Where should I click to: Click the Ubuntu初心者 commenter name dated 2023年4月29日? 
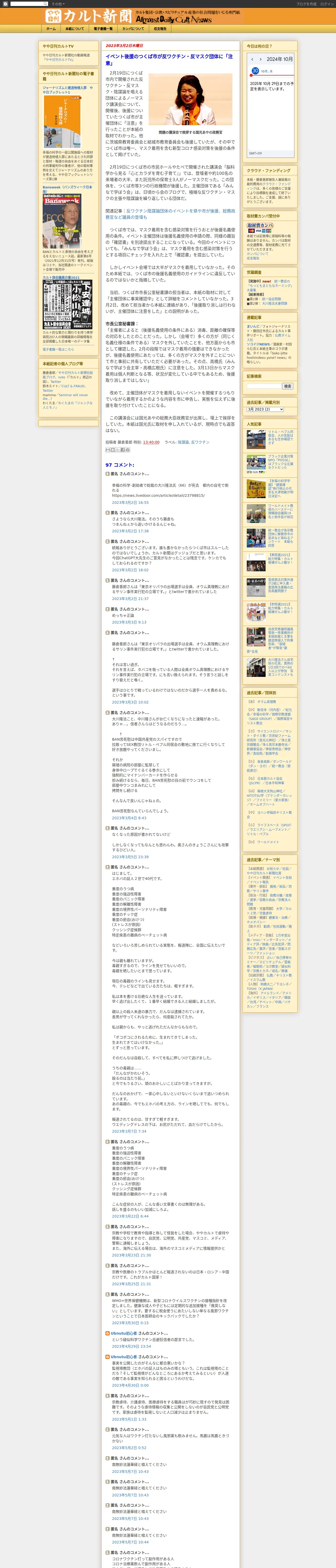pos(124,1333)
